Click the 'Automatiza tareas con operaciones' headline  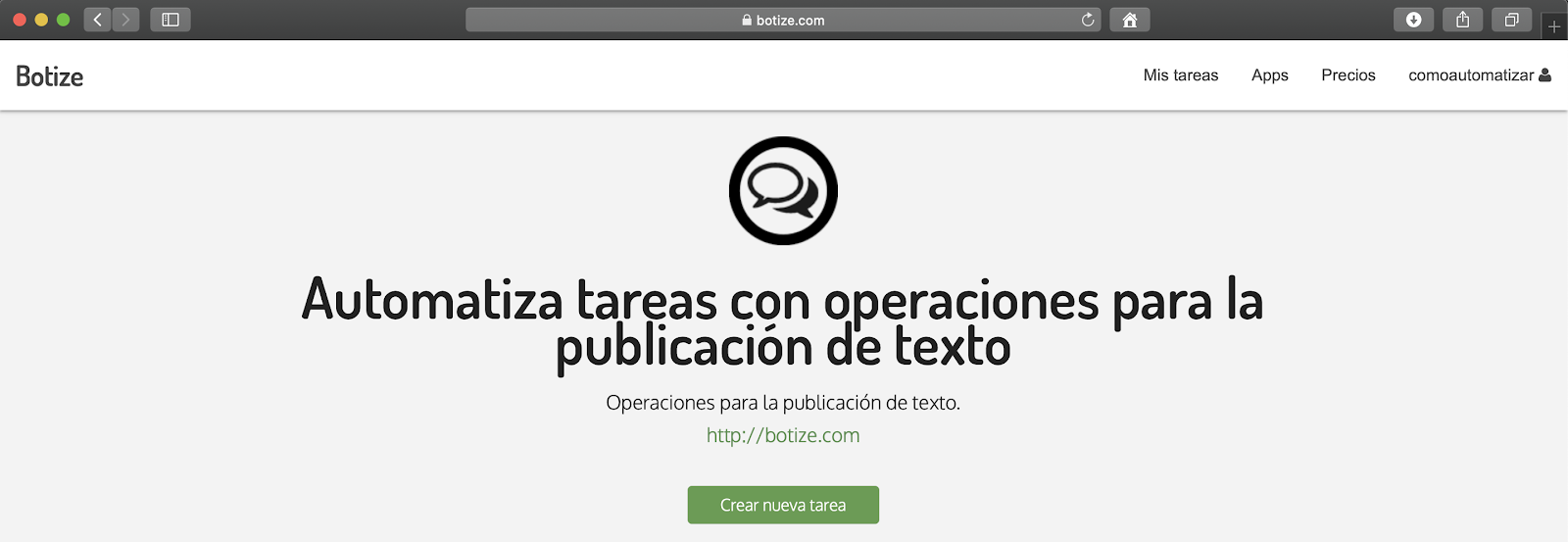(783, 323)
